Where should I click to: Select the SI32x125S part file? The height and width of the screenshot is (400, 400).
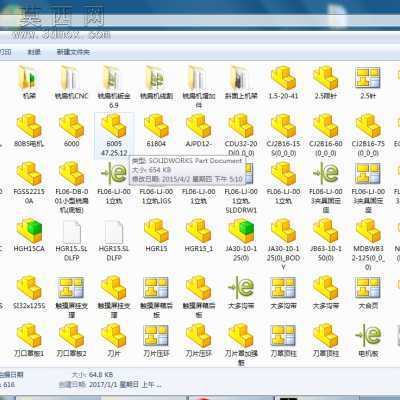[x=29, y=292]
